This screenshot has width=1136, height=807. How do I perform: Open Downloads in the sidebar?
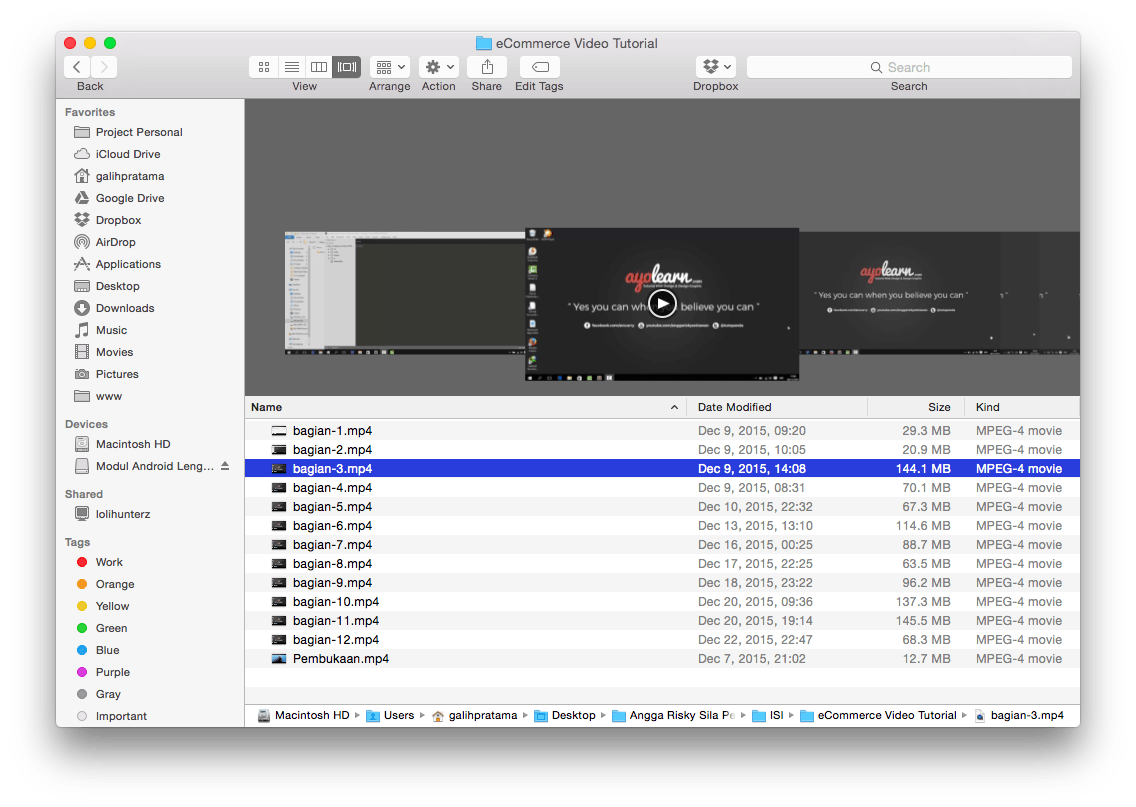pos(114,308)
